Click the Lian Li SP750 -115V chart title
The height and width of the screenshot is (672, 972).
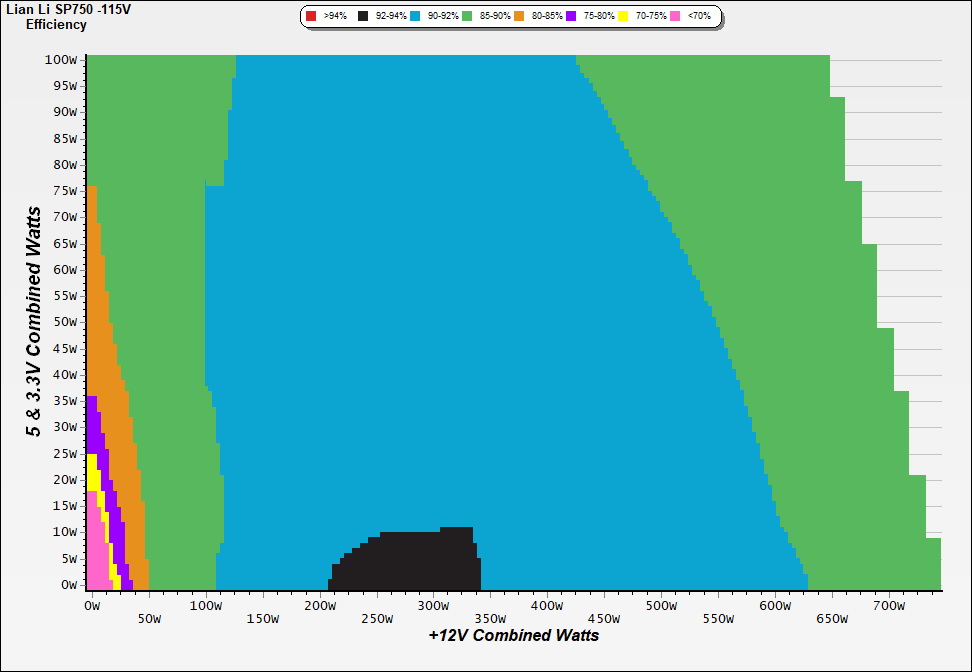pos(66,9)
